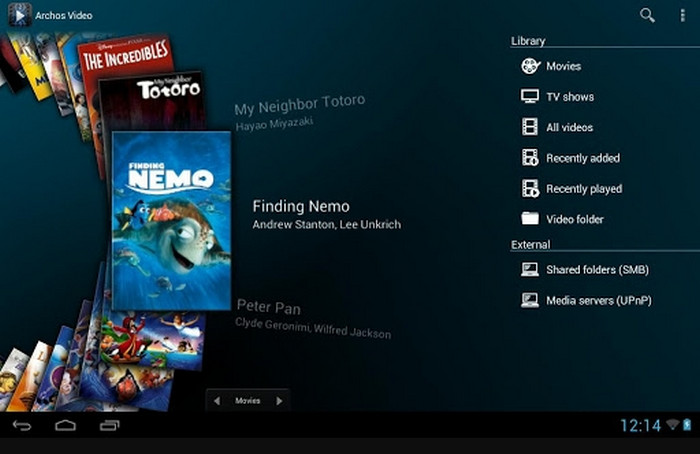700x454 pixels.
Task: Select the Peter Pan cover
Action: [x=154, y=339]
